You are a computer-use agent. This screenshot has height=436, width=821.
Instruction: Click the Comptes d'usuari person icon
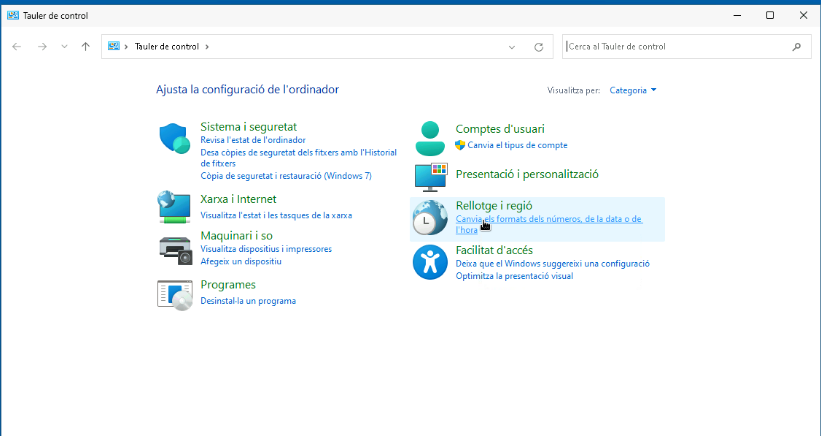pos(430,138)
